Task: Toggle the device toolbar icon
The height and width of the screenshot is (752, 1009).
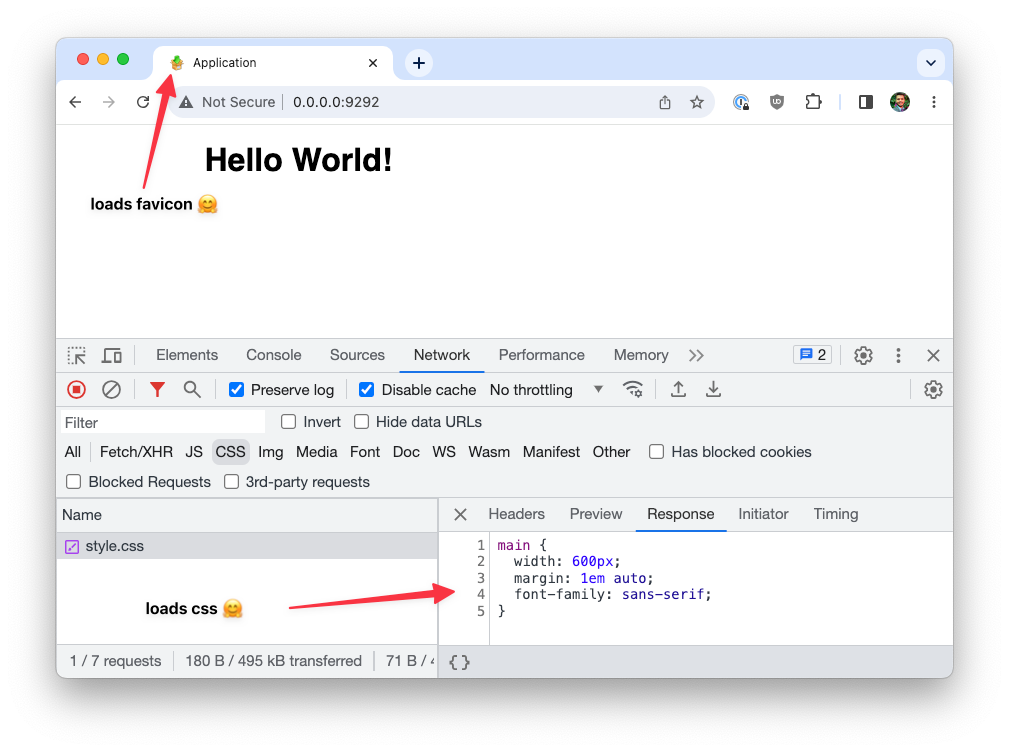Action: [112, 356]
